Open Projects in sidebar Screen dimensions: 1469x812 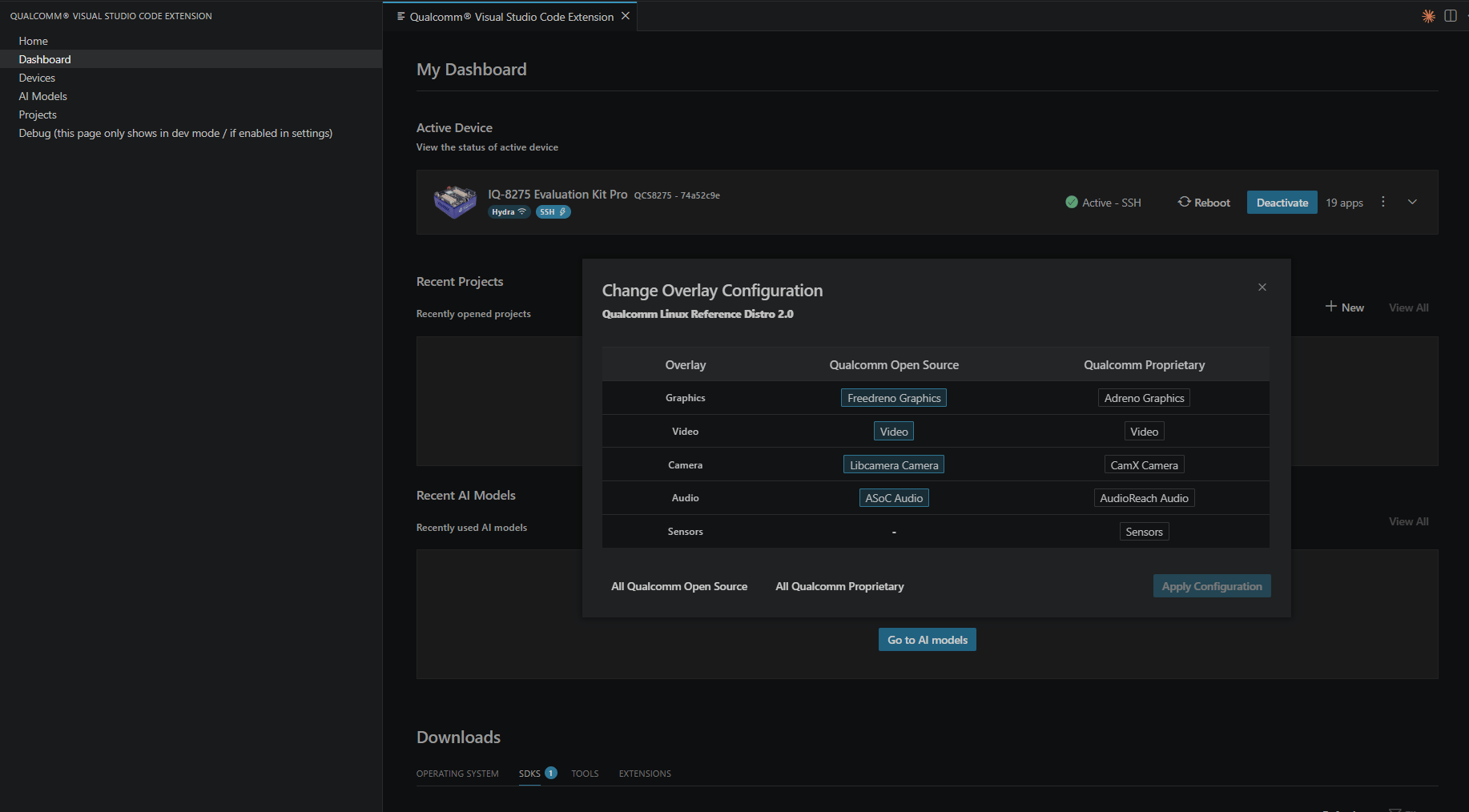(x=191, y=115)
